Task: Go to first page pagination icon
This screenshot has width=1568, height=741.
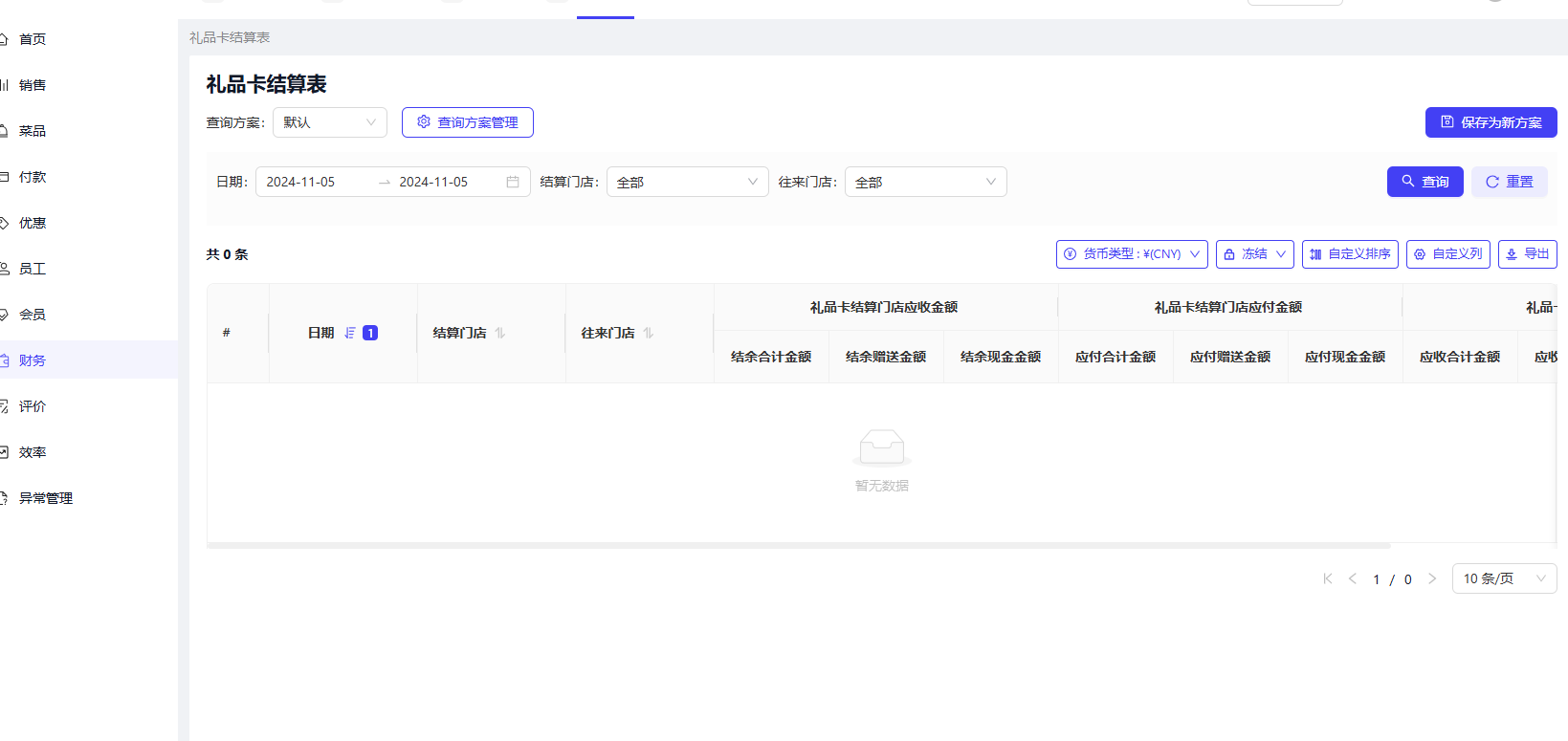Action: click(x=1328, y=578)
